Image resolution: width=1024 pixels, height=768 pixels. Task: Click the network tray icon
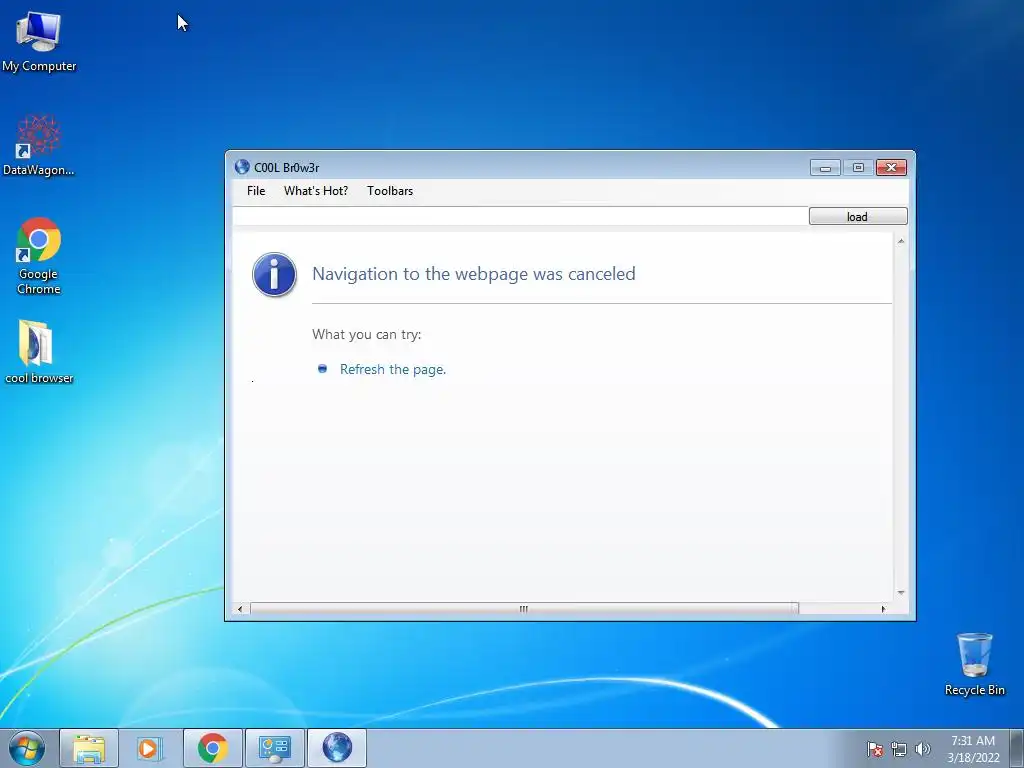(899, 749)
